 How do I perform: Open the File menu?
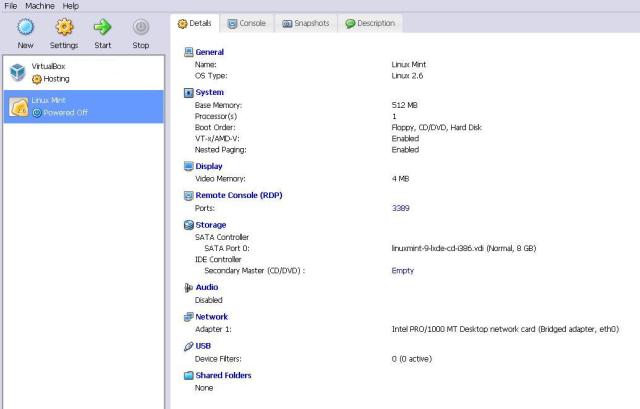tap(11, 6)
